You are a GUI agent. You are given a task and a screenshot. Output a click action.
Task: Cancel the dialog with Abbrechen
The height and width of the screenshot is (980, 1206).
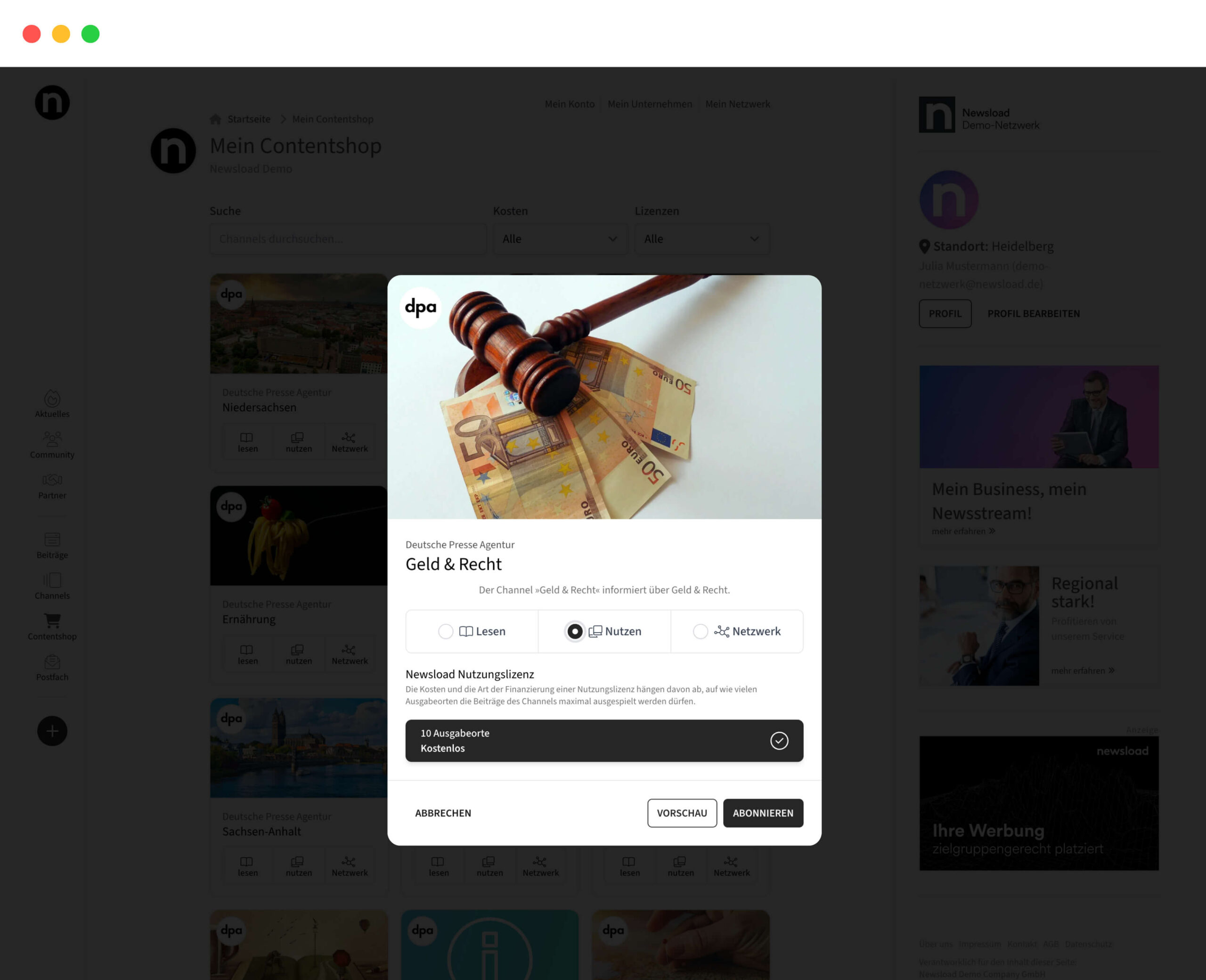pos(443,812)
